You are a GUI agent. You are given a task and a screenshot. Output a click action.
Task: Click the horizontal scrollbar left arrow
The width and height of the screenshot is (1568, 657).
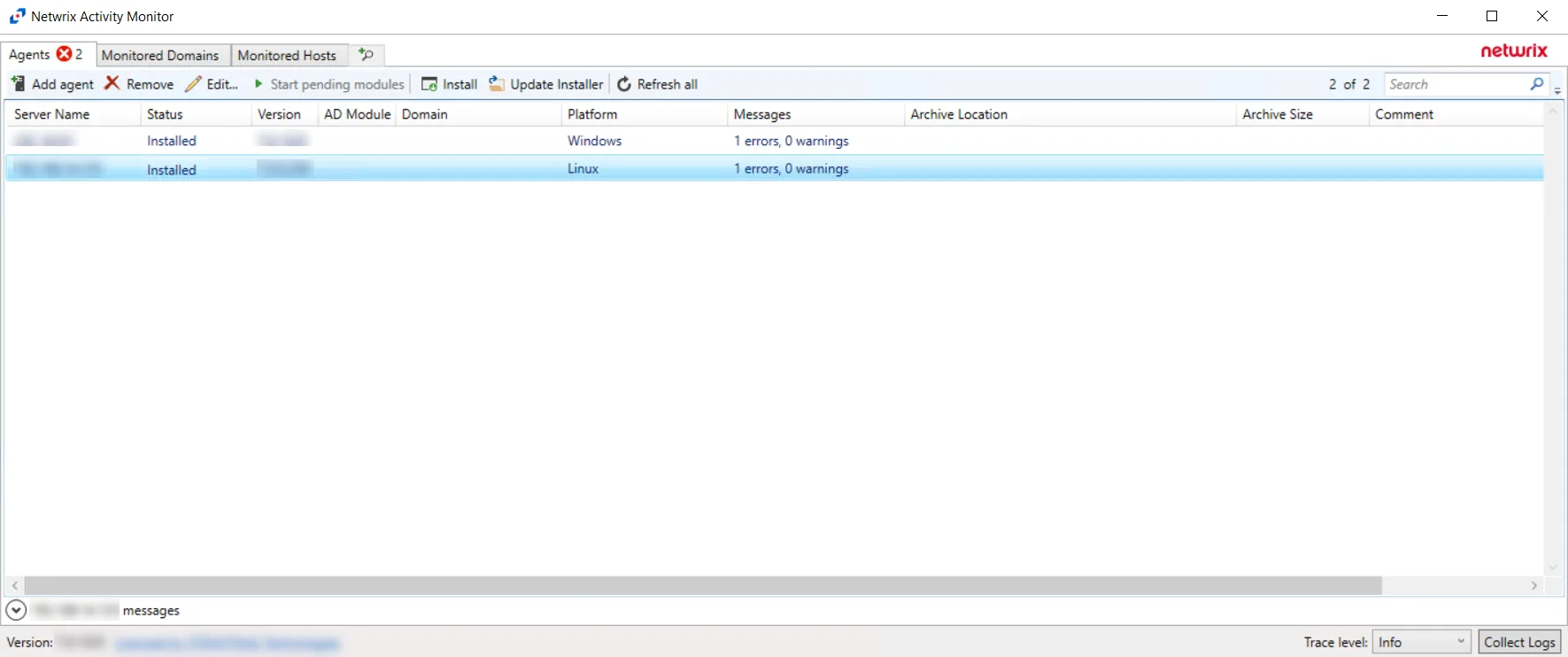[15, 585]
